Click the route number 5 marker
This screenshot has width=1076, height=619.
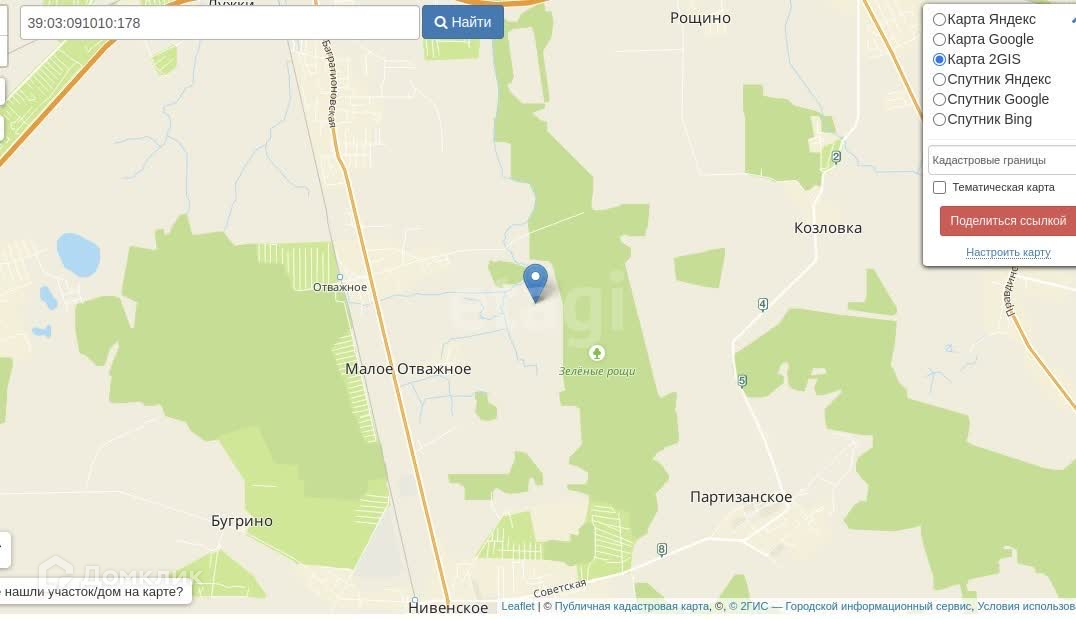pyautogui.click(x=742, y=381)
